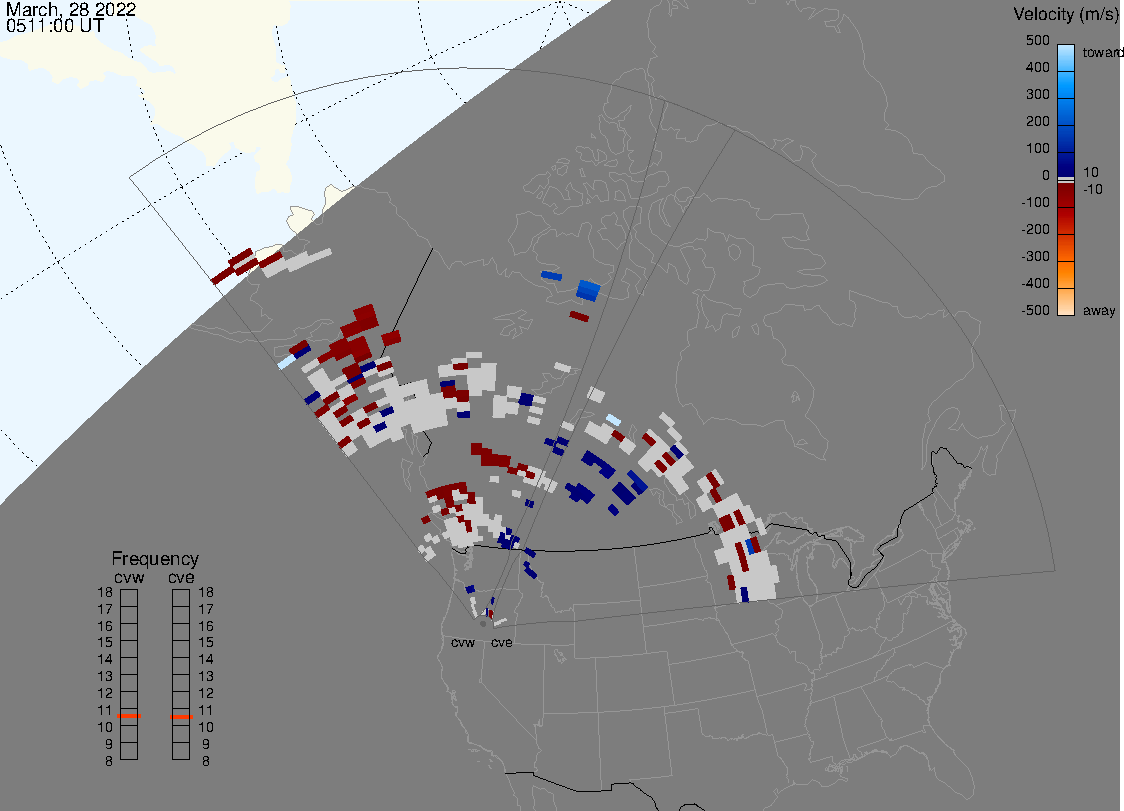Click the Velocity (m/s) legend title
1124x811 pixels.
[1064, 14]
